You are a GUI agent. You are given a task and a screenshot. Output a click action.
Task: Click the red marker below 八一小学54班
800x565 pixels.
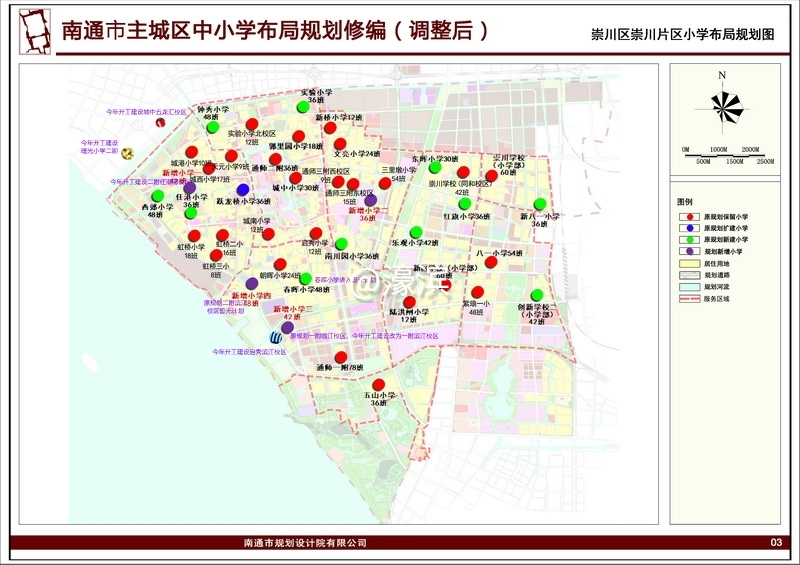tap(491, 262)
